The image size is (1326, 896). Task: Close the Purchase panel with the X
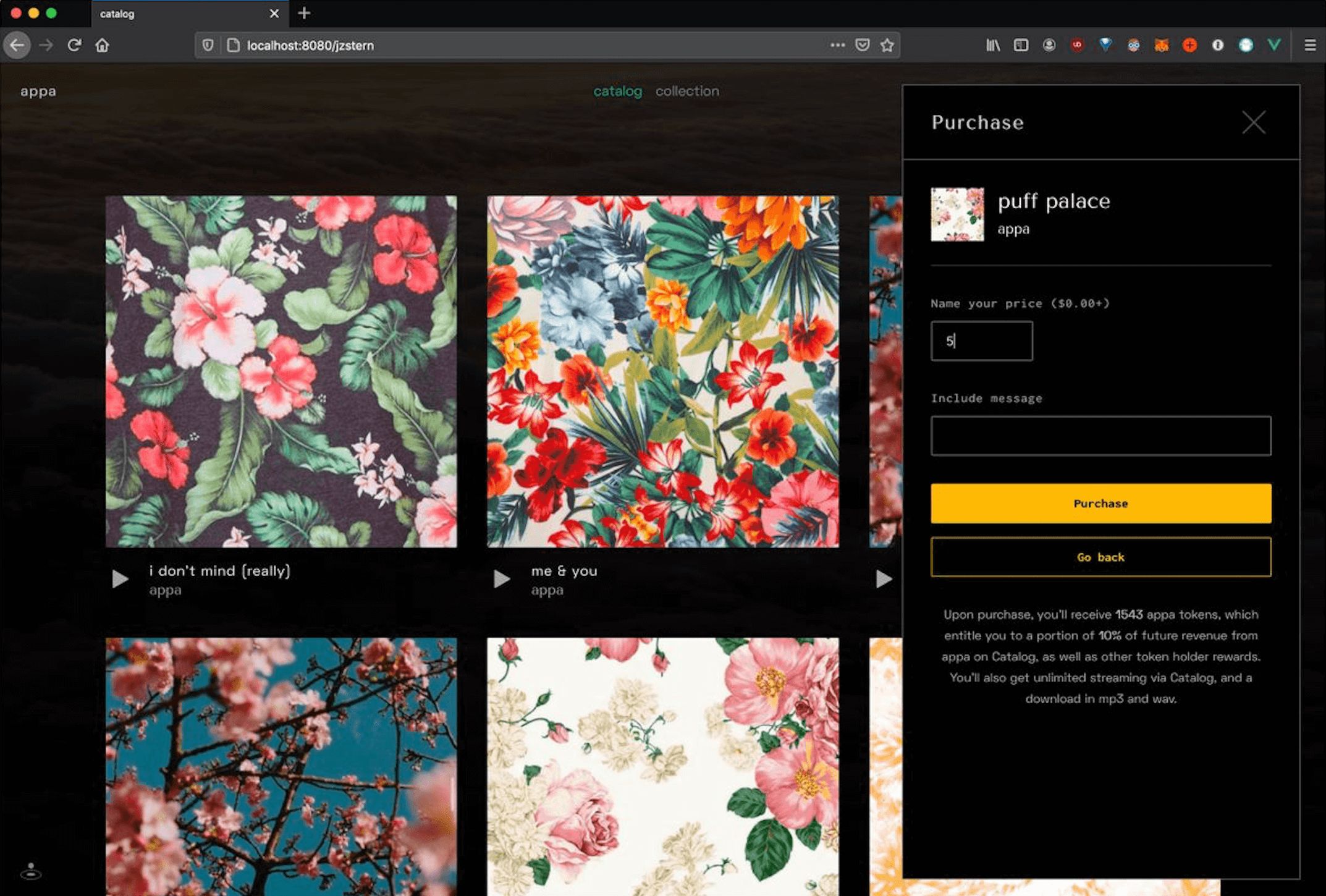point(1254,122)
